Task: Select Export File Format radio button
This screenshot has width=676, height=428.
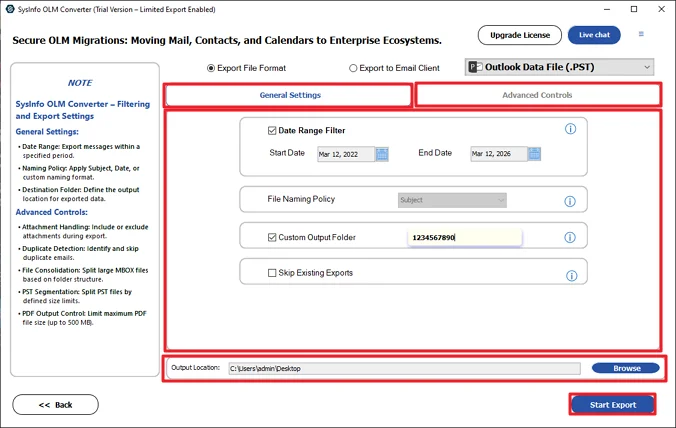Action: 211,68
